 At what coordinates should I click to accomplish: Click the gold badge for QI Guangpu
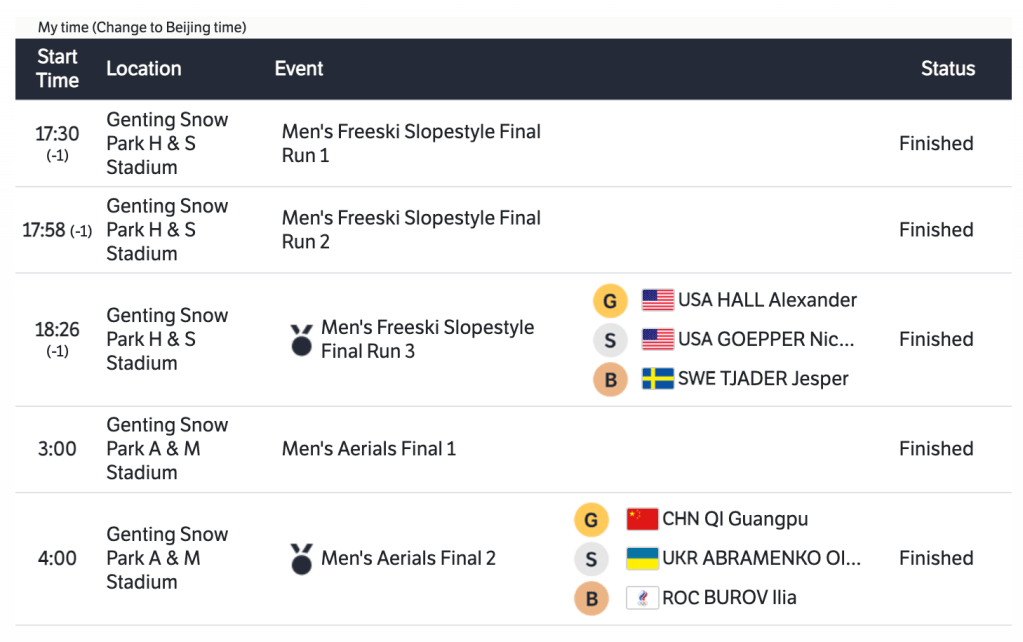(x=591, y=520)
